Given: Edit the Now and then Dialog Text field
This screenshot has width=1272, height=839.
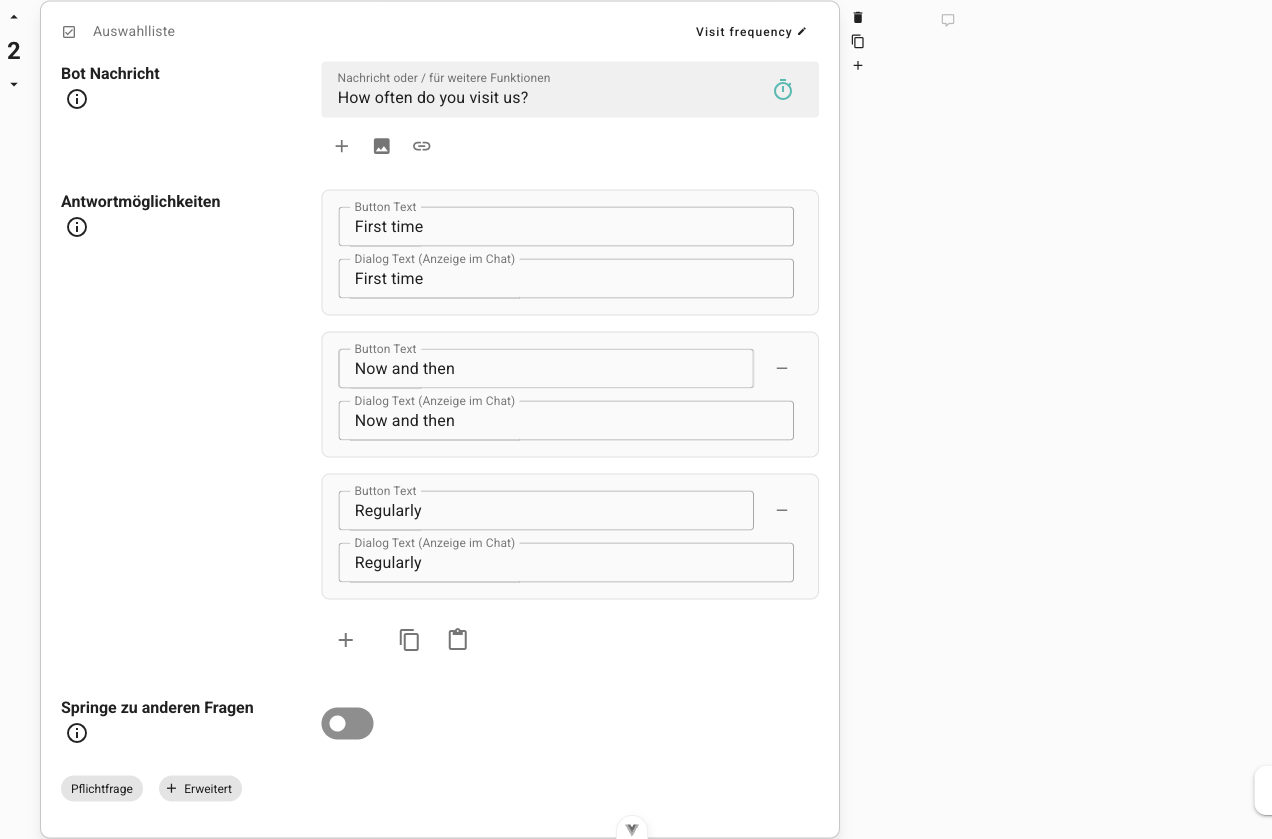Looking at the screenshot, I should [x=566, y=420].
